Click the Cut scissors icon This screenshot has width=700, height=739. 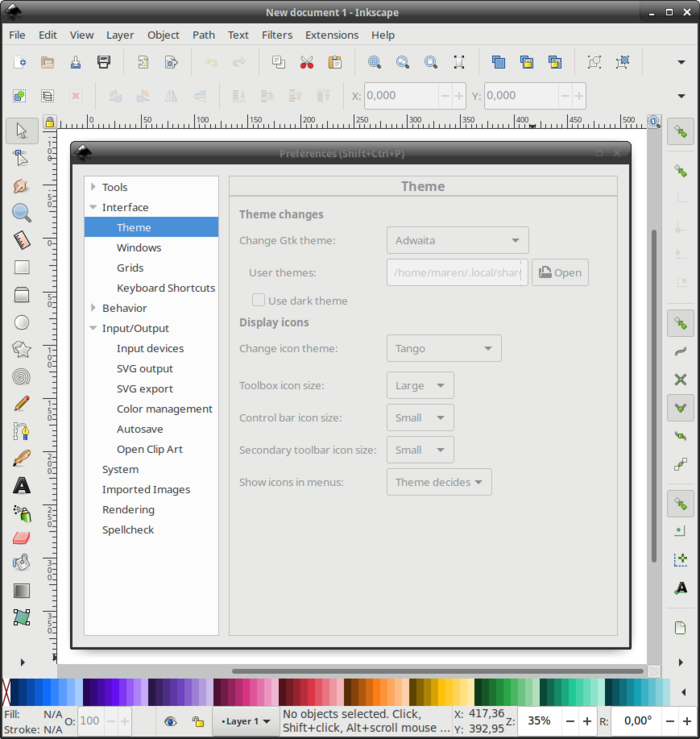point(307,62)
